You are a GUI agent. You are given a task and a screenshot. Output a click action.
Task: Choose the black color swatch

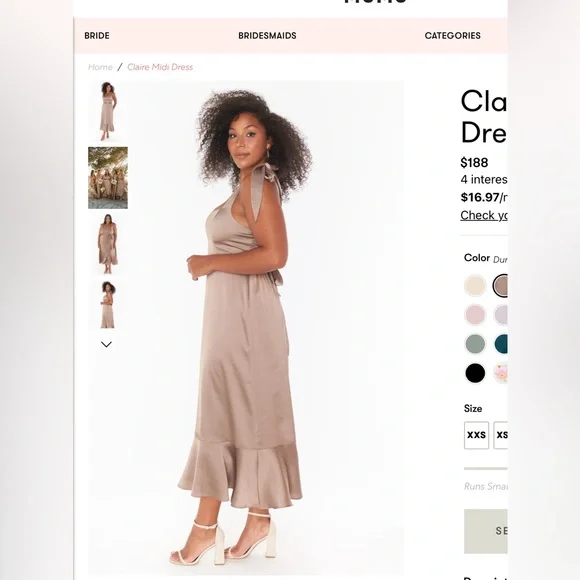click(475, 373)
